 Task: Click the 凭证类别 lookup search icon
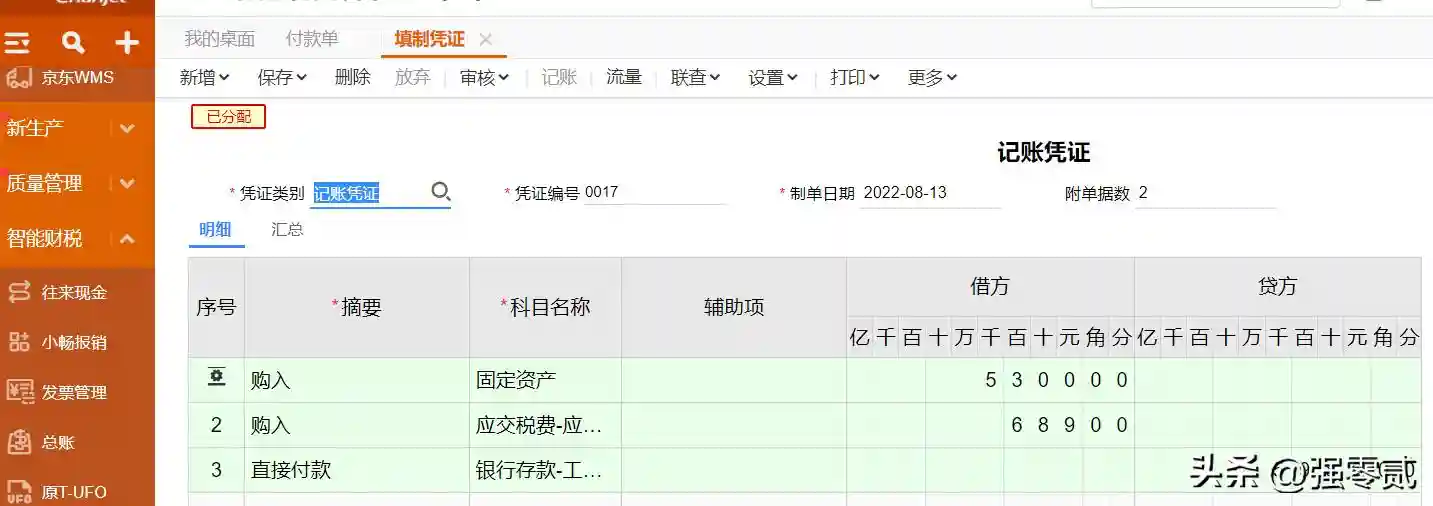coord(440,192)
